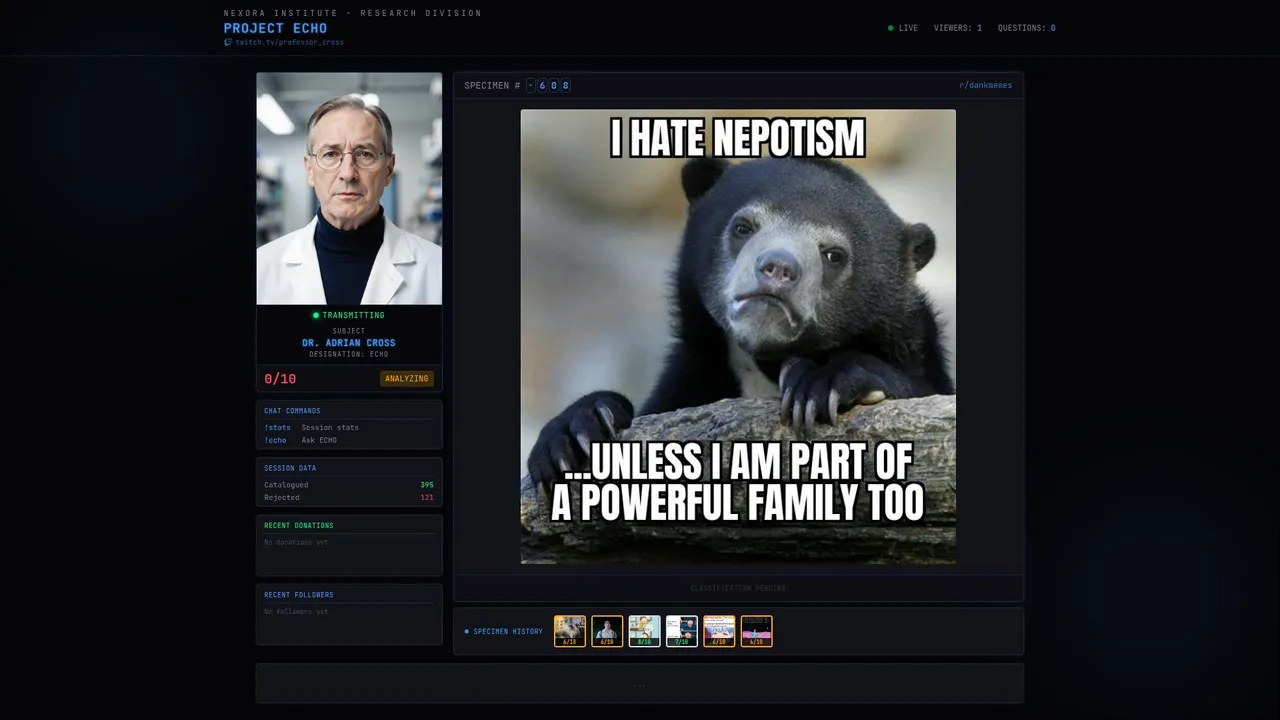Click the DR. ADRIAN CROSS name

click(x=349, y=343)
